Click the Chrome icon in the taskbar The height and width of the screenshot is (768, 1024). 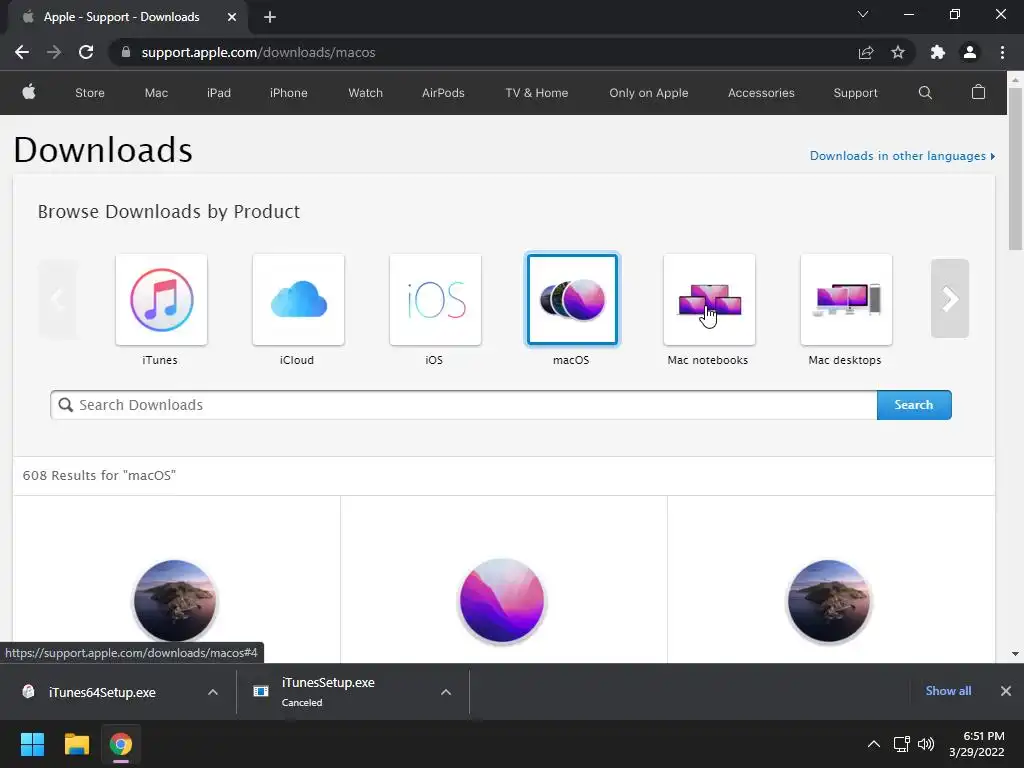click(121, 744)
